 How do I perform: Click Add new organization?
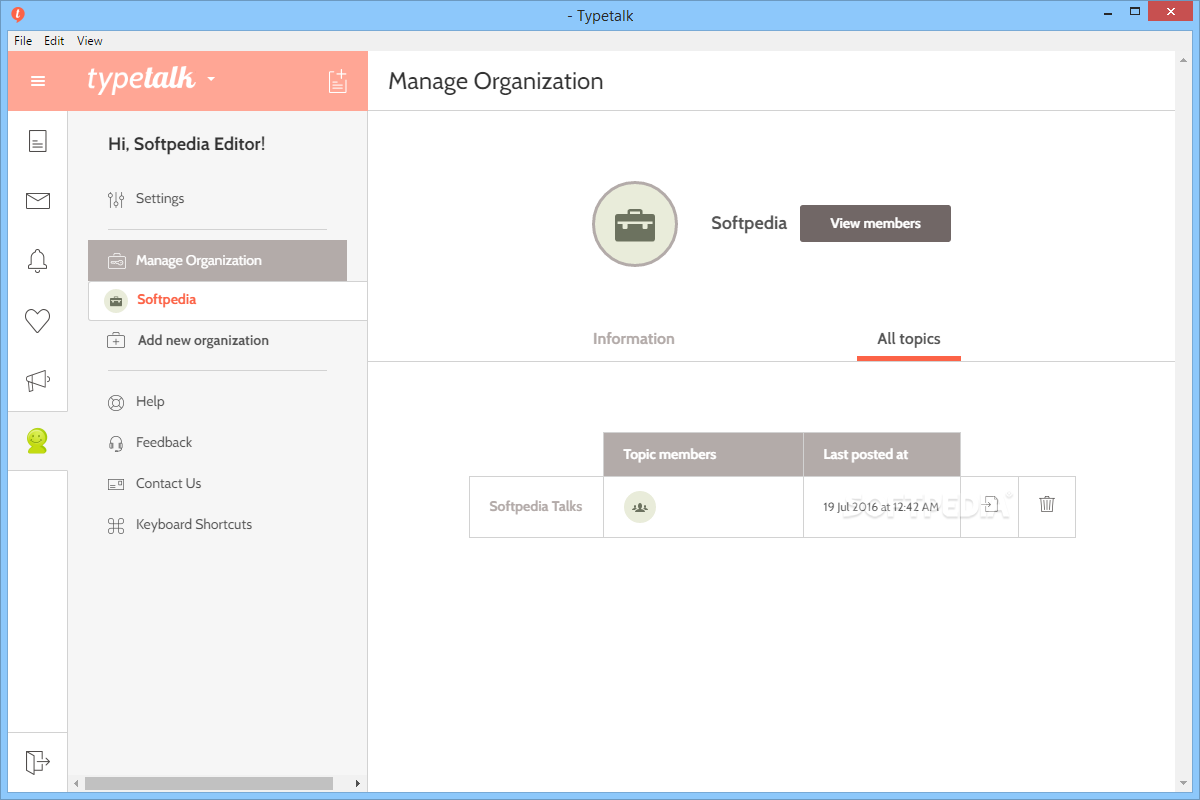(203, 340)
